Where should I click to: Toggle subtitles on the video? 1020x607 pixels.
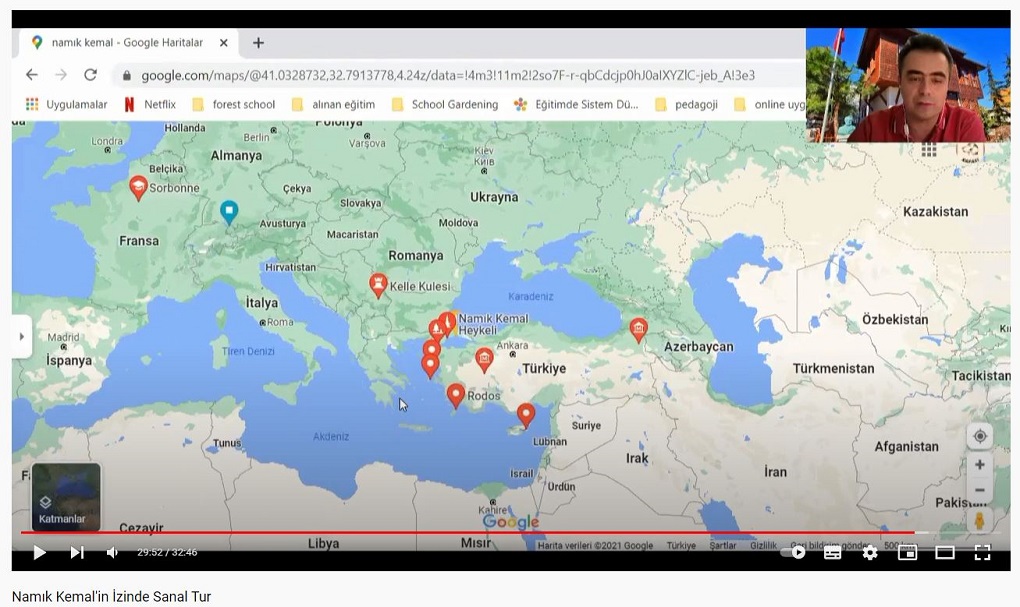tap(832, 552)
